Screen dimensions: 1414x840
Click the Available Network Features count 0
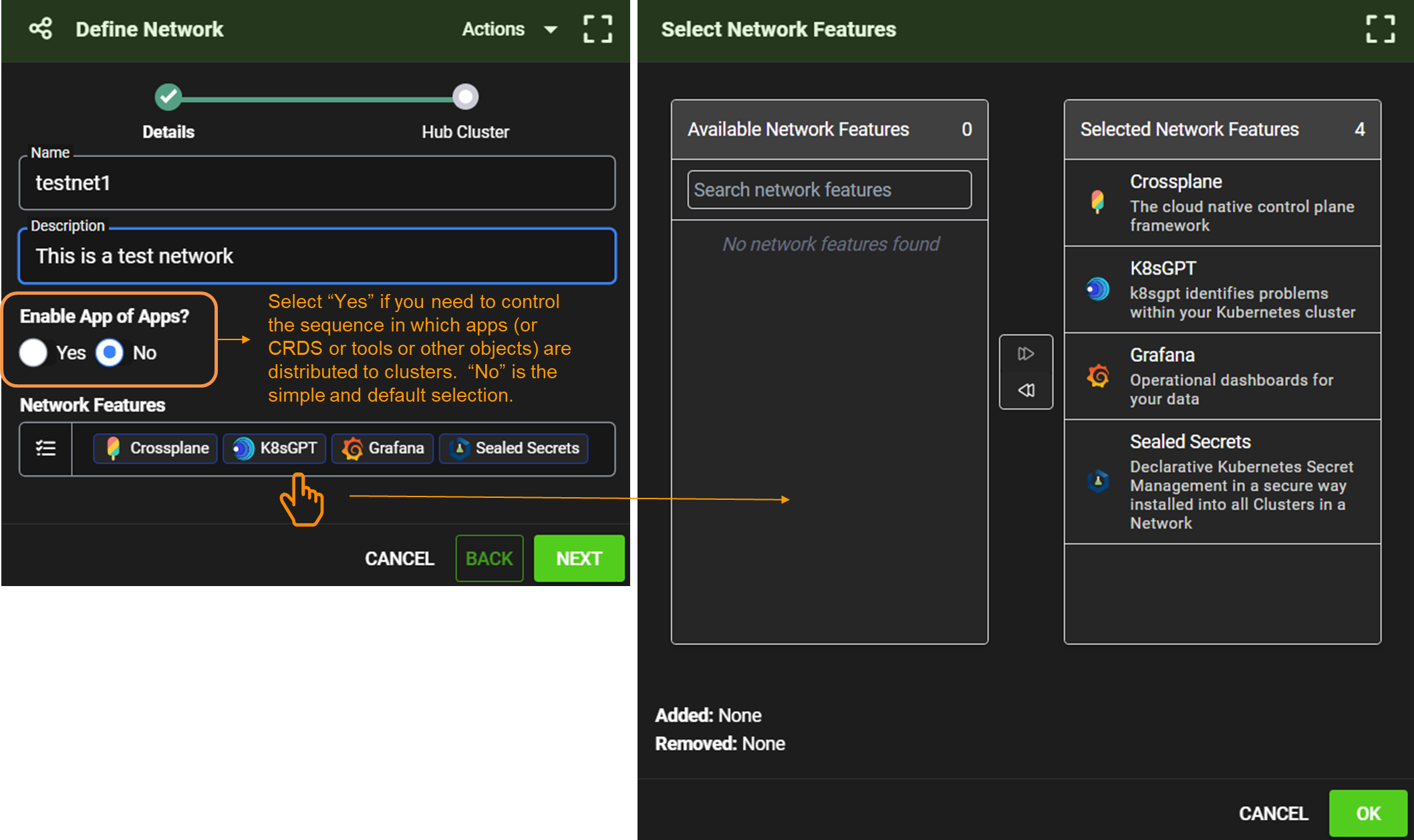(x=966, y=130)
